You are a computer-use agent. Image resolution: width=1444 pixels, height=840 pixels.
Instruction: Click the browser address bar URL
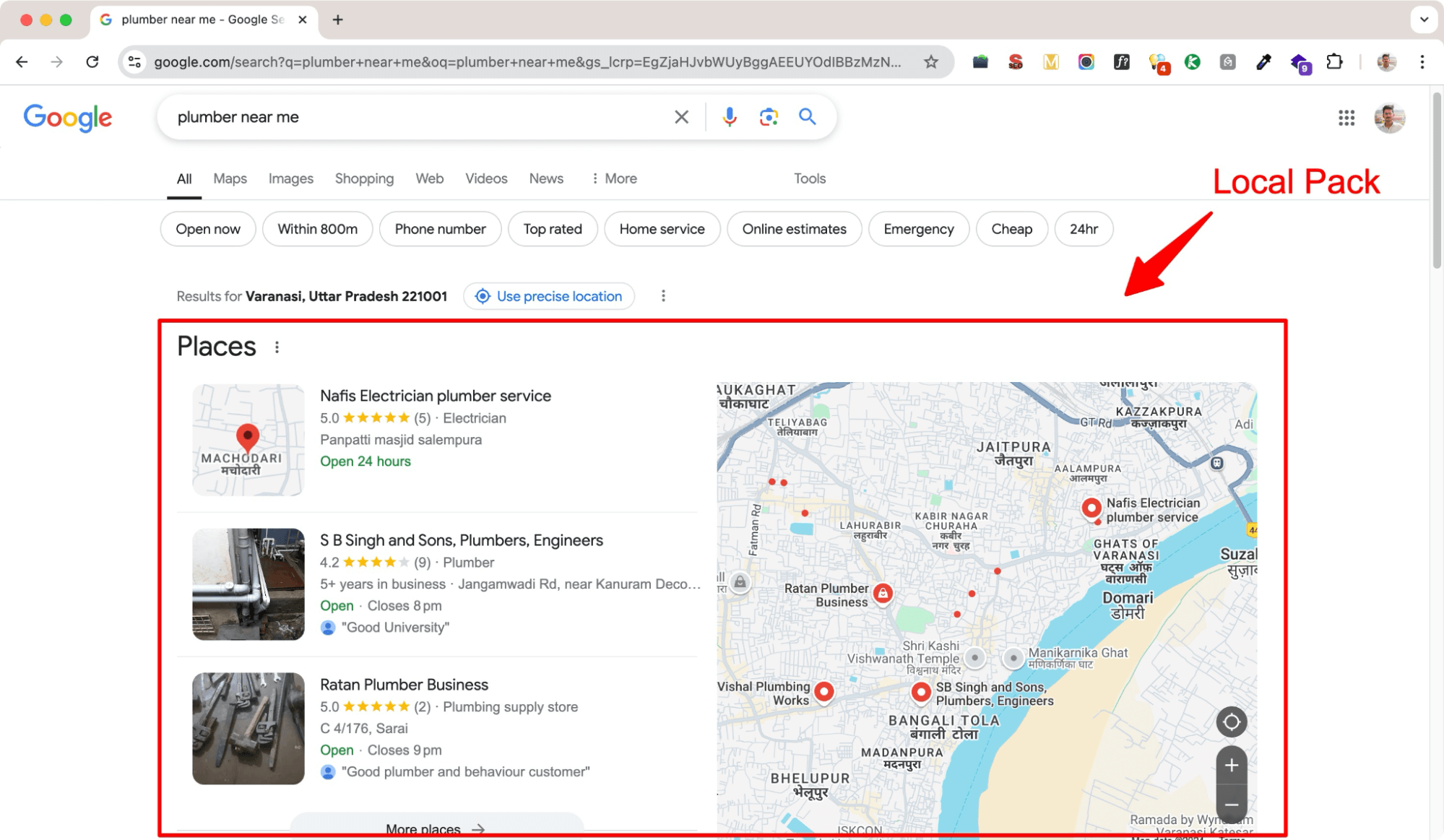(x=527, y=62)
